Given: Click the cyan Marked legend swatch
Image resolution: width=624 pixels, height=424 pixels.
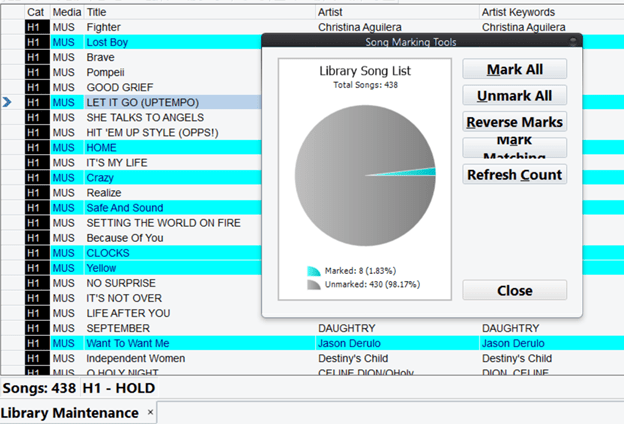Looking at the screenshot, I should (313, 271).
